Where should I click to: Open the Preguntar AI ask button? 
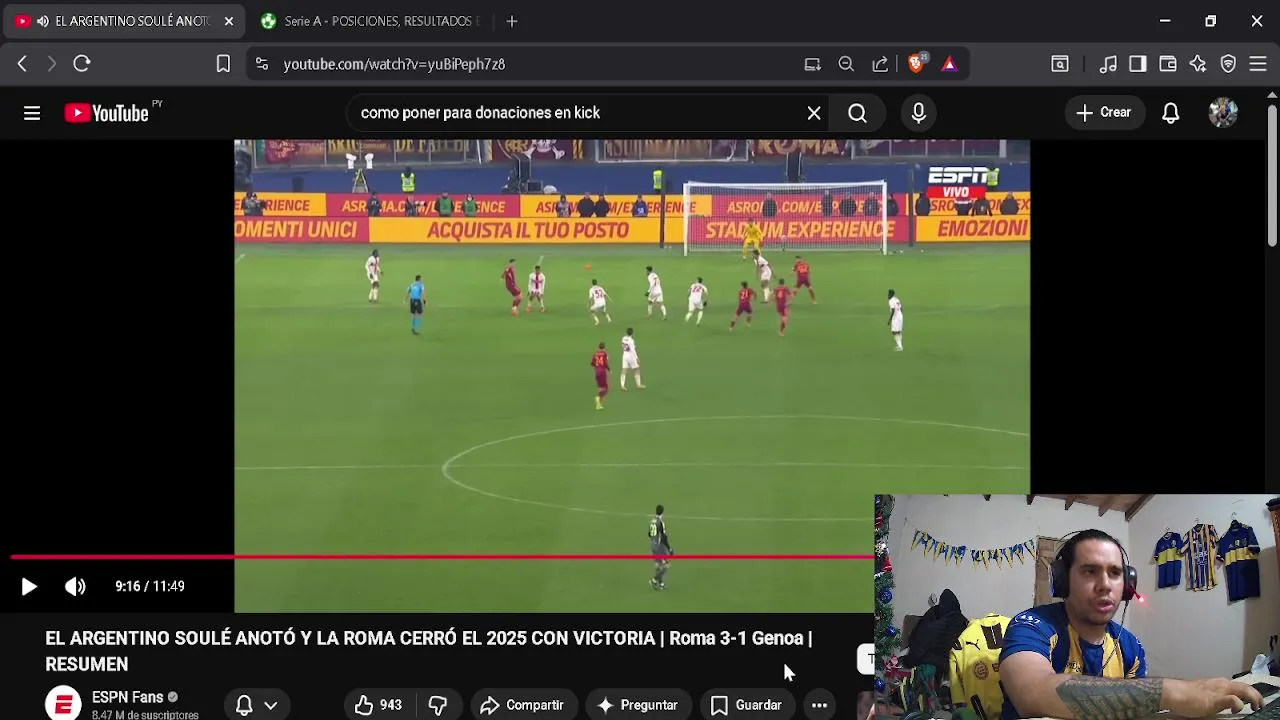(x=638, y=705)
